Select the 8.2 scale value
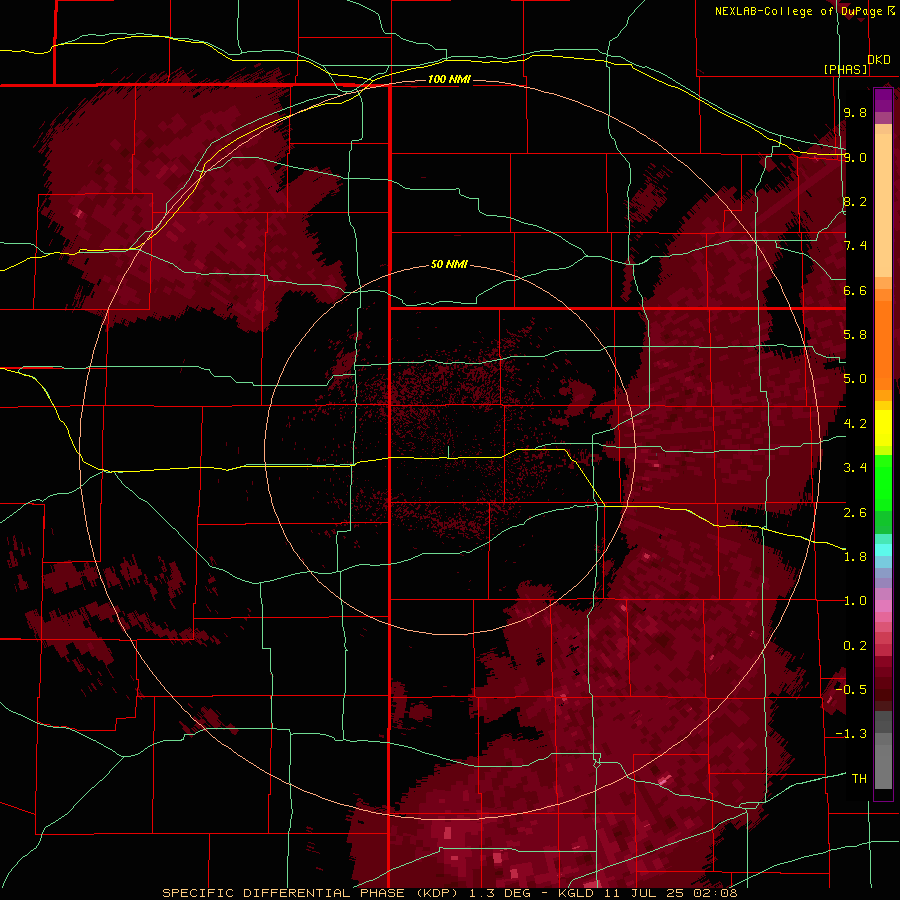The width and height of the screenshot is (900, 900). click(x=855, y=201)
